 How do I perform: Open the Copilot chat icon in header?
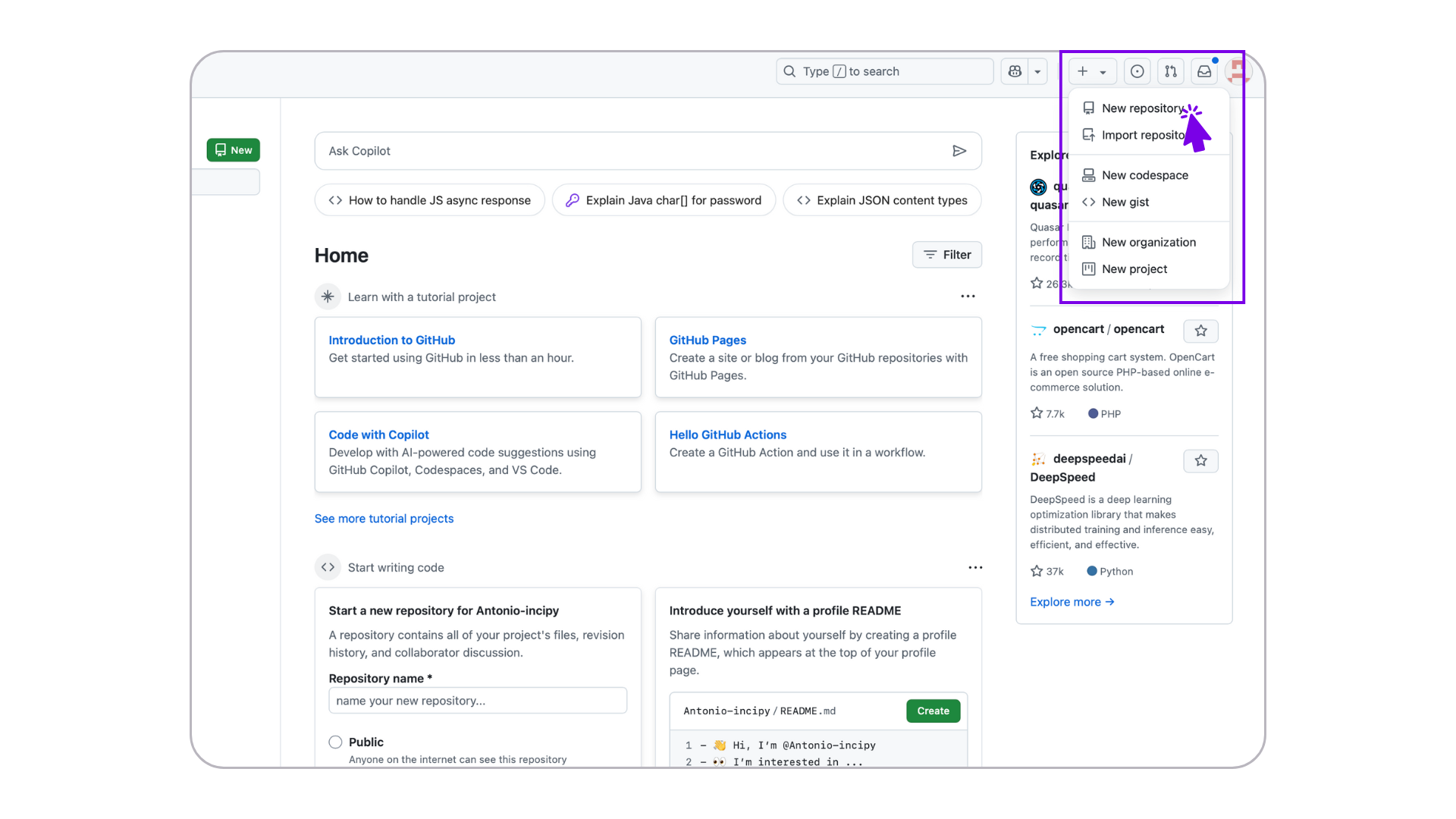point(1015,71)
